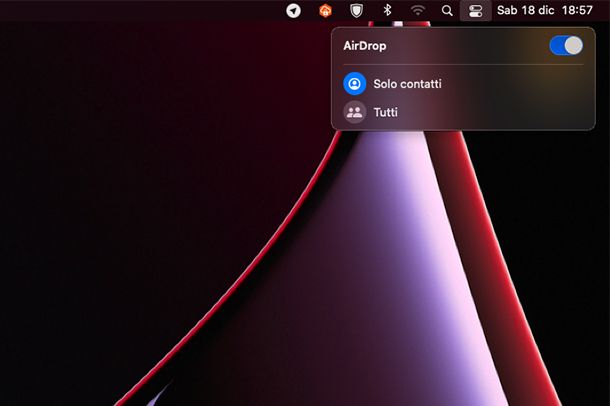Screen dimensions: 610x406
Task: Open the Bluetooth menu bar icon
Action: point(387,10)
